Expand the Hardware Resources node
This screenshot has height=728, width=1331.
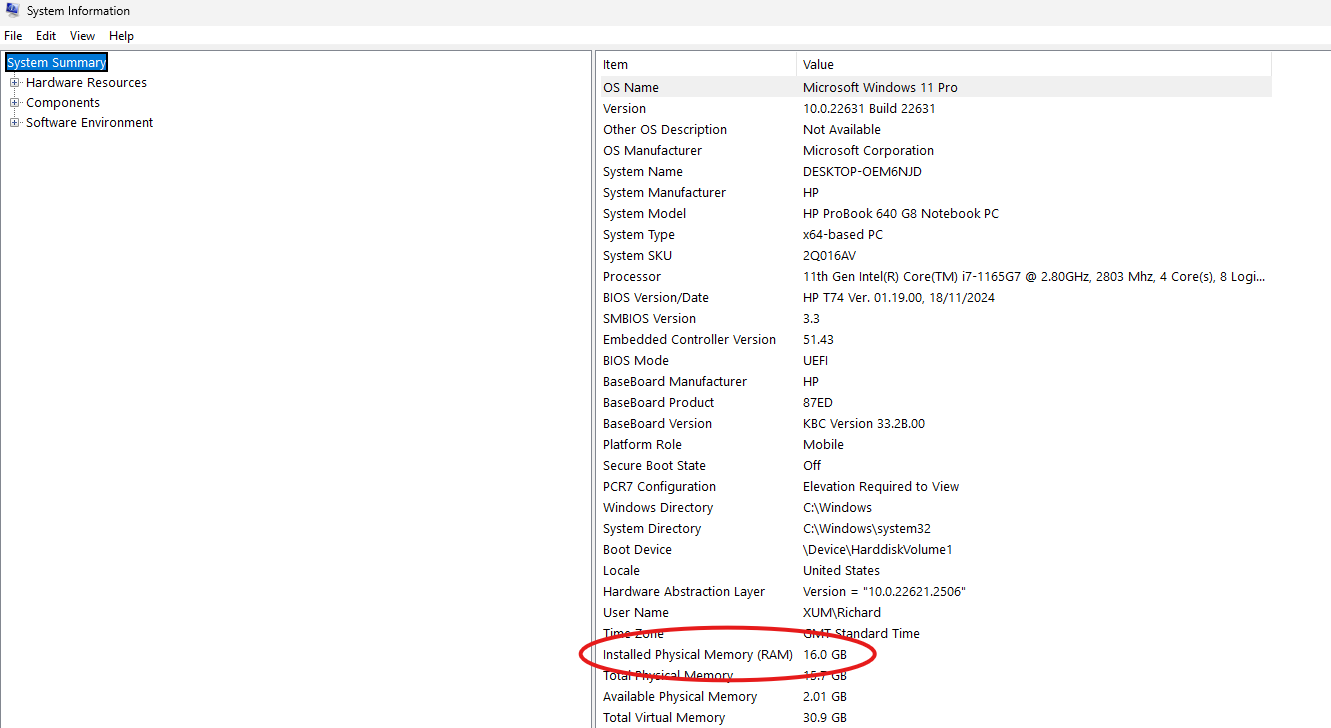[15, 83]
